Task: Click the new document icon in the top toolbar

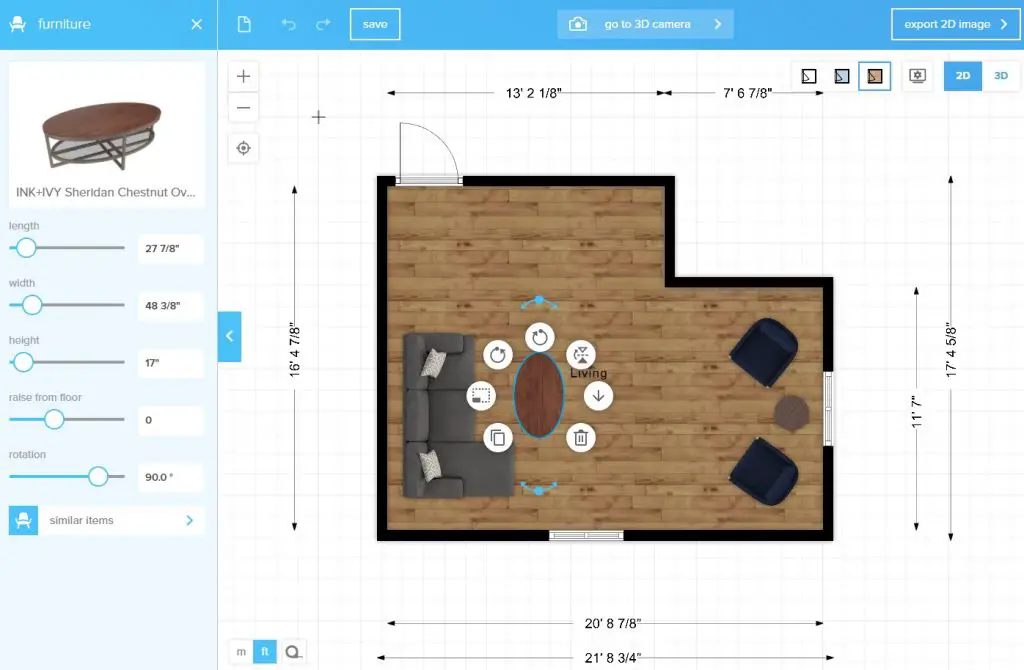Action: pyautogui.click(x=244, y=23)
